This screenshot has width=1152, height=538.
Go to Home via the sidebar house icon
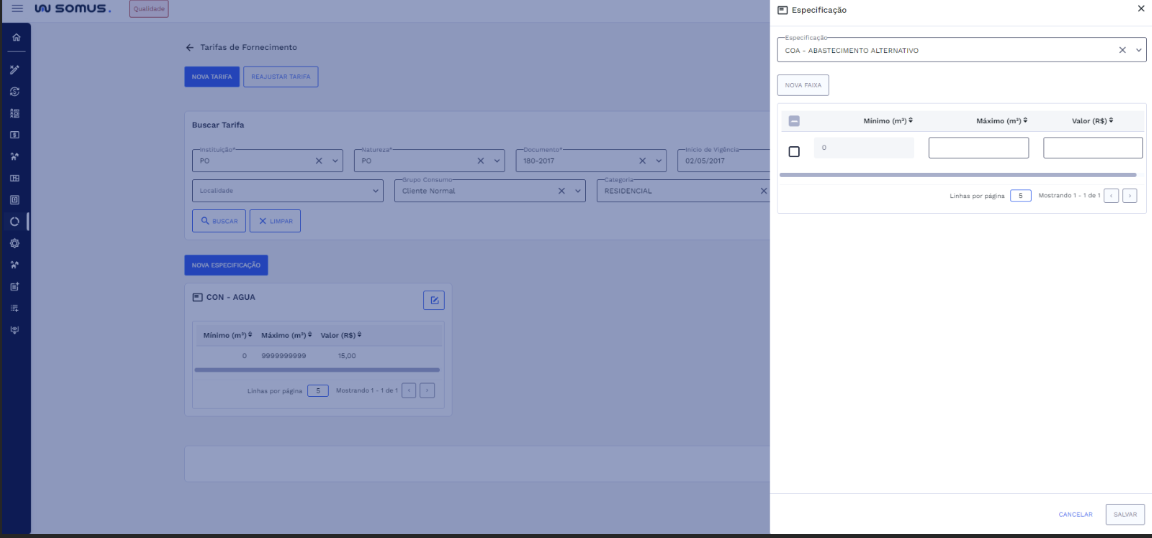(x=15, y=38)
